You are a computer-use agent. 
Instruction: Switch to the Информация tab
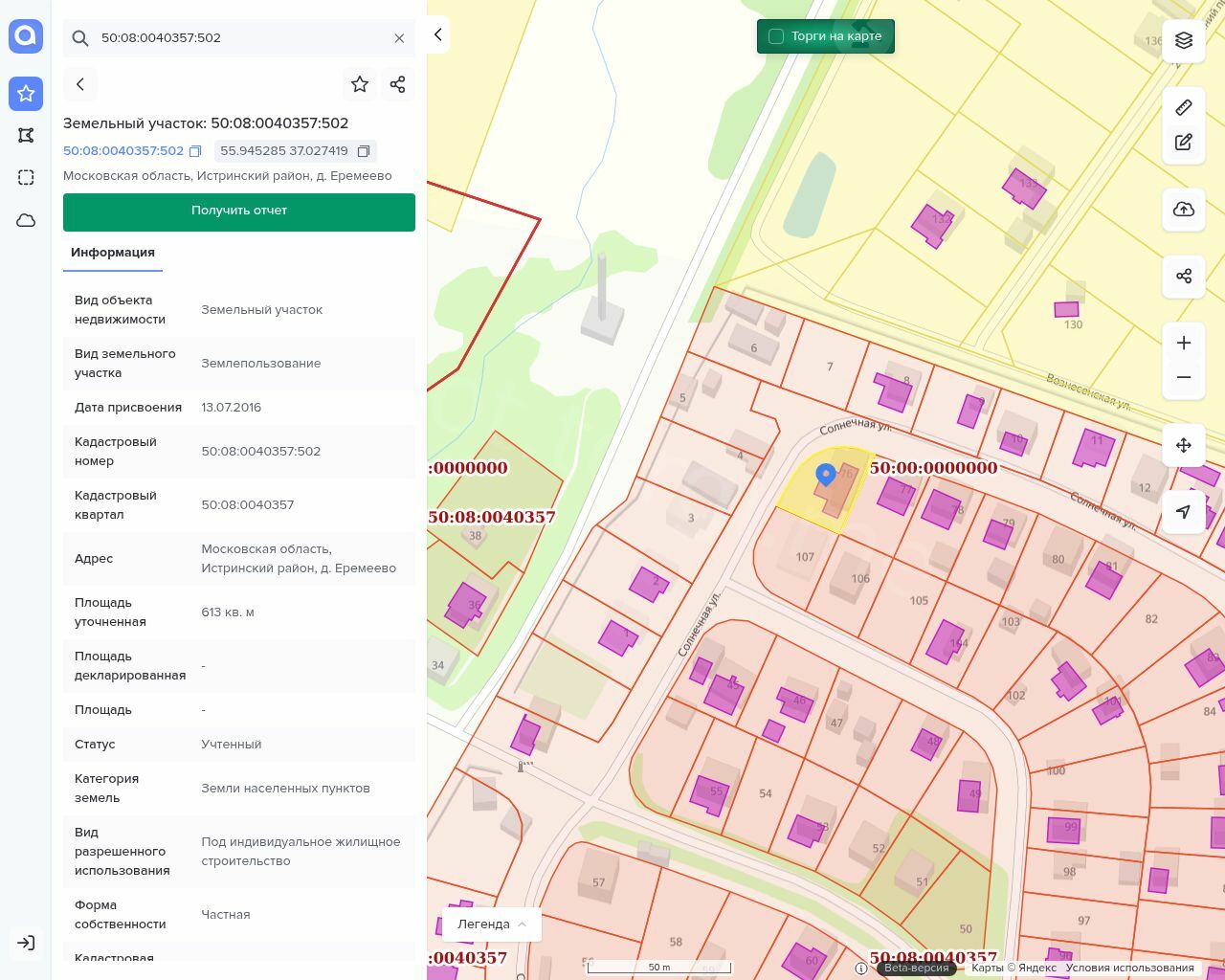tap(113, 253)
